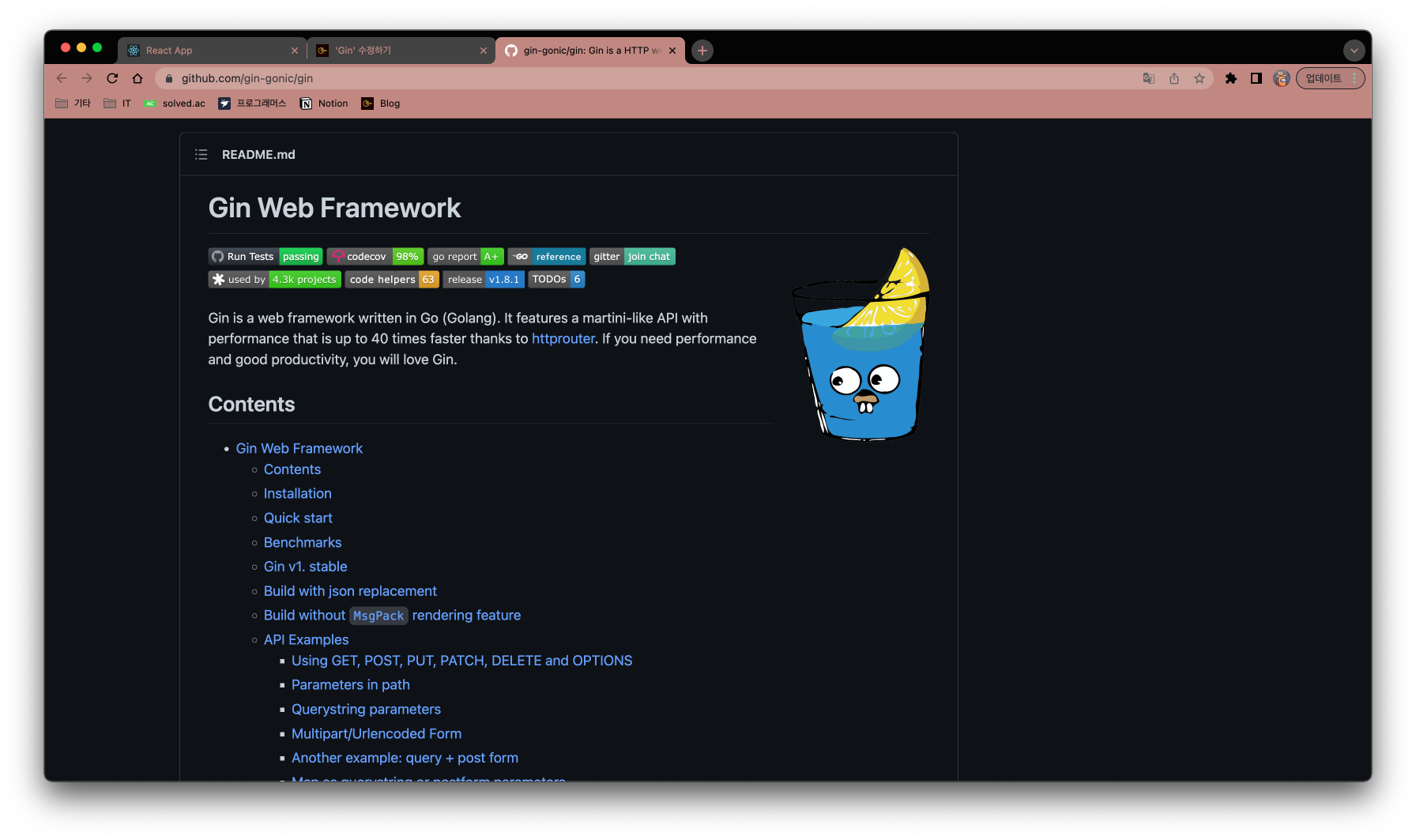Bookmark this page with star icon
Viewport: 1416px width, 840px height.
1199,78
